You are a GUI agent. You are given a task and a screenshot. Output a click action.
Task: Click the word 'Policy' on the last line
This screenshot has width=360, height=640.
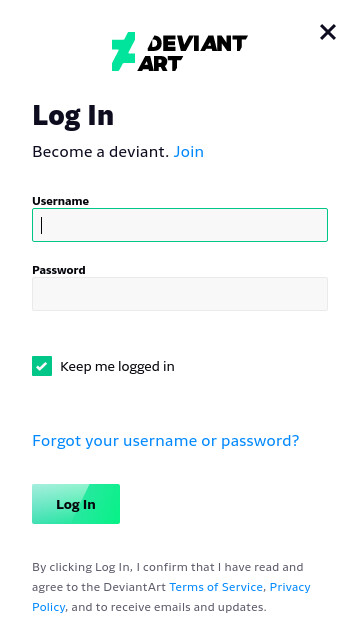pos(48,607)
